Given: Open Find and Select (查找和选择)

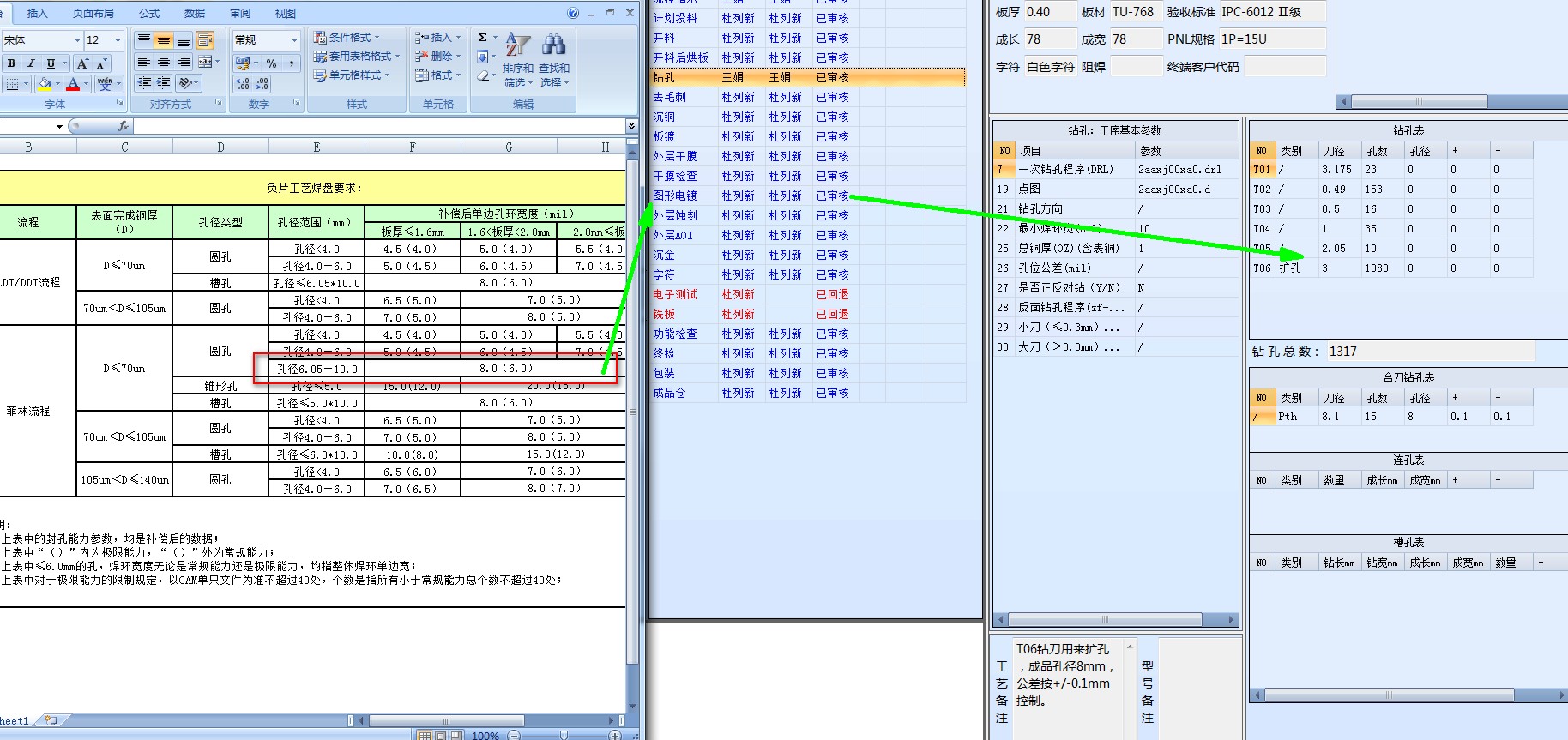Looking at the screenshot, I should point(554,61).
